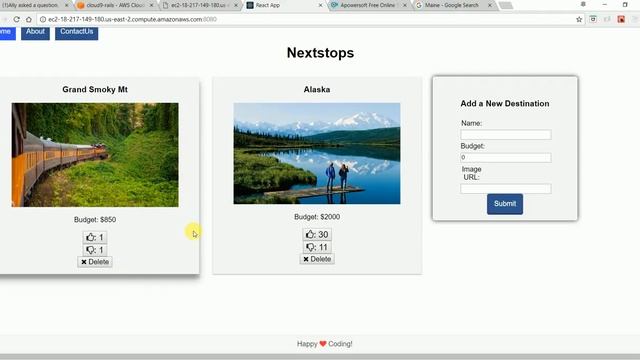The width and height of the screenshot is (640, 360).
Task: Click the About navigation button
Action: 36,33
